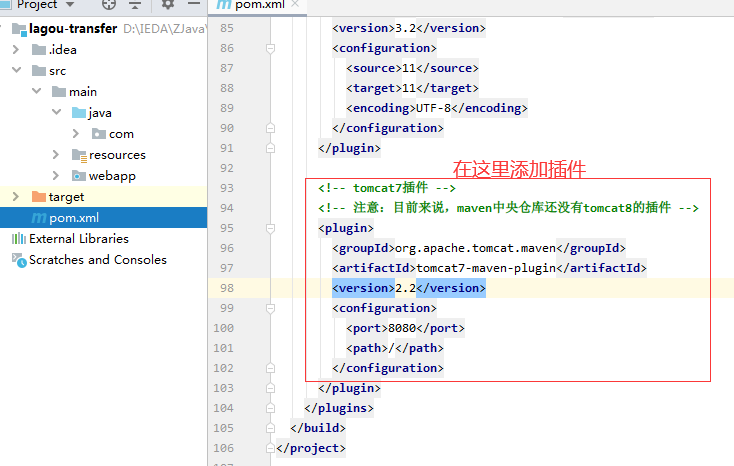Click the closing build tag

[318, 428]
